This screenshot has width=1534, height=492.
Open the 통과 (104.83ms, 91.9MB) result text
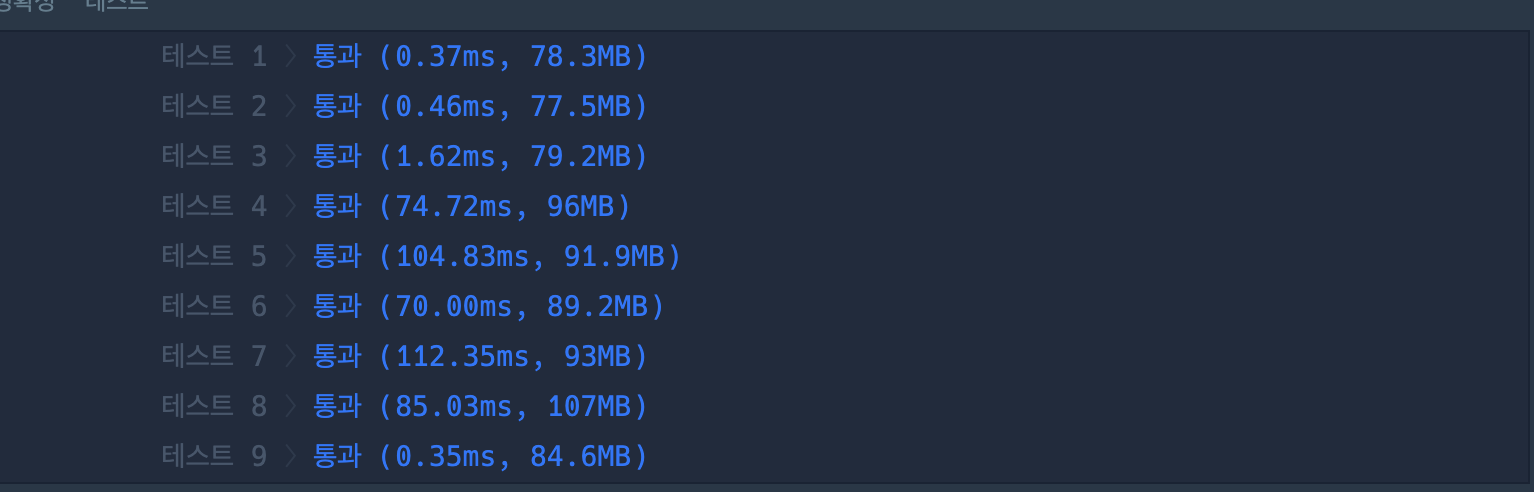tap(497, 257)
